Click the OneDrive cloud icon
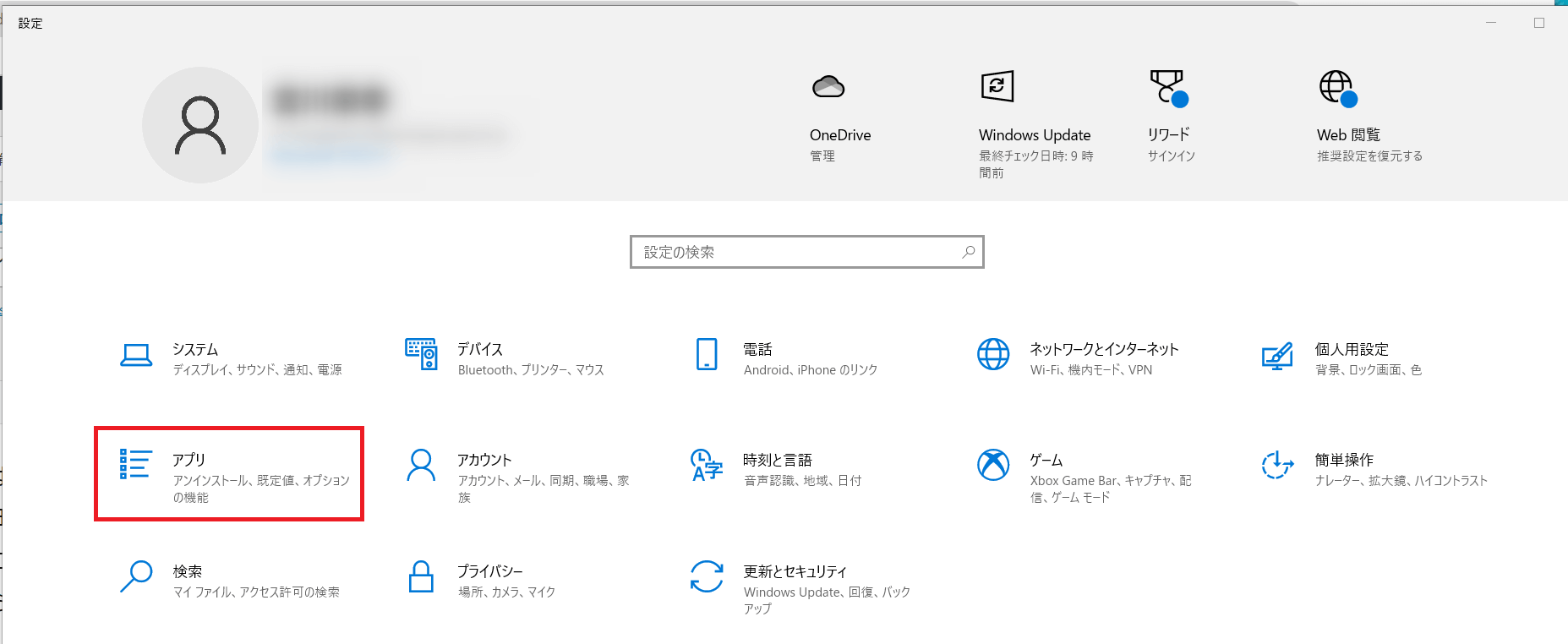The image size is (1568, 644). (828, 86)
